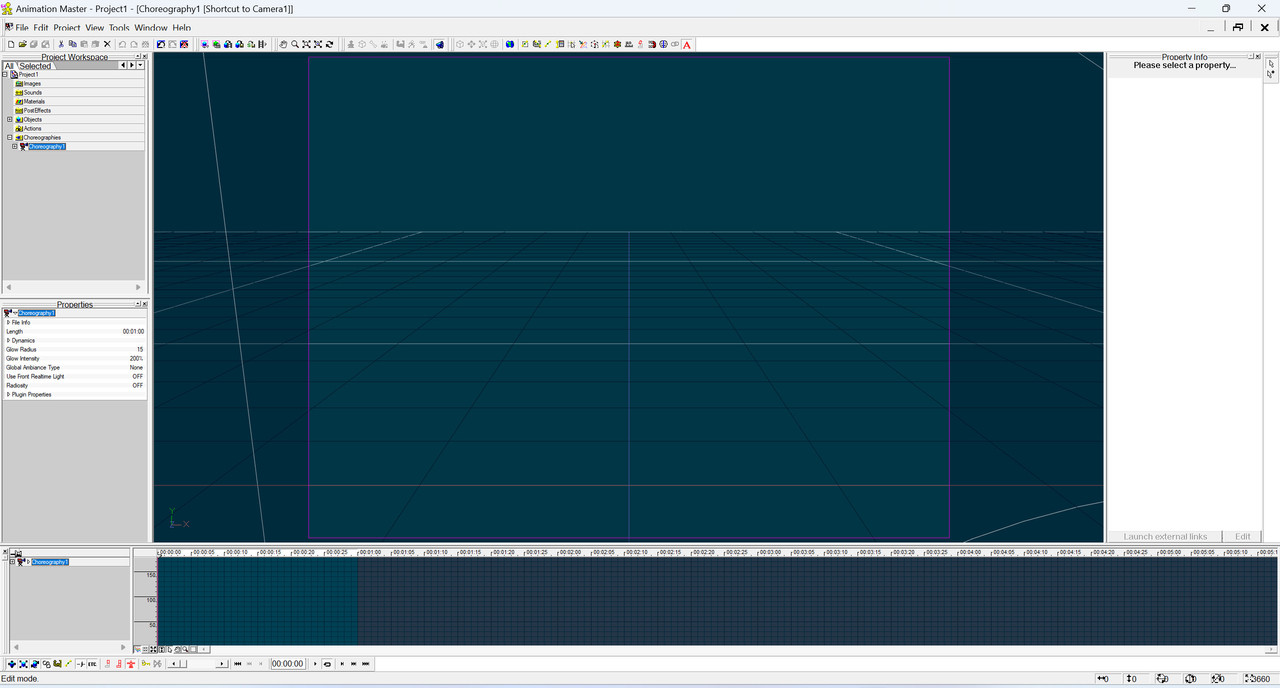Click the New document toolbar icon
Image resolution: width=1280 pixels, height=688 pixels.
[x=11, y=44]
